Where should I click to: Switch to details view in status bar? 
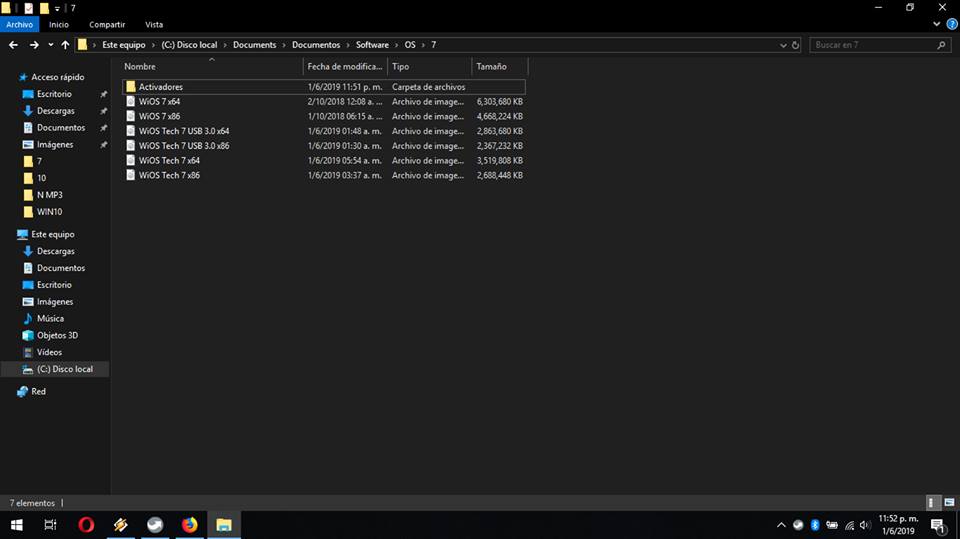(x=931, y=503)
